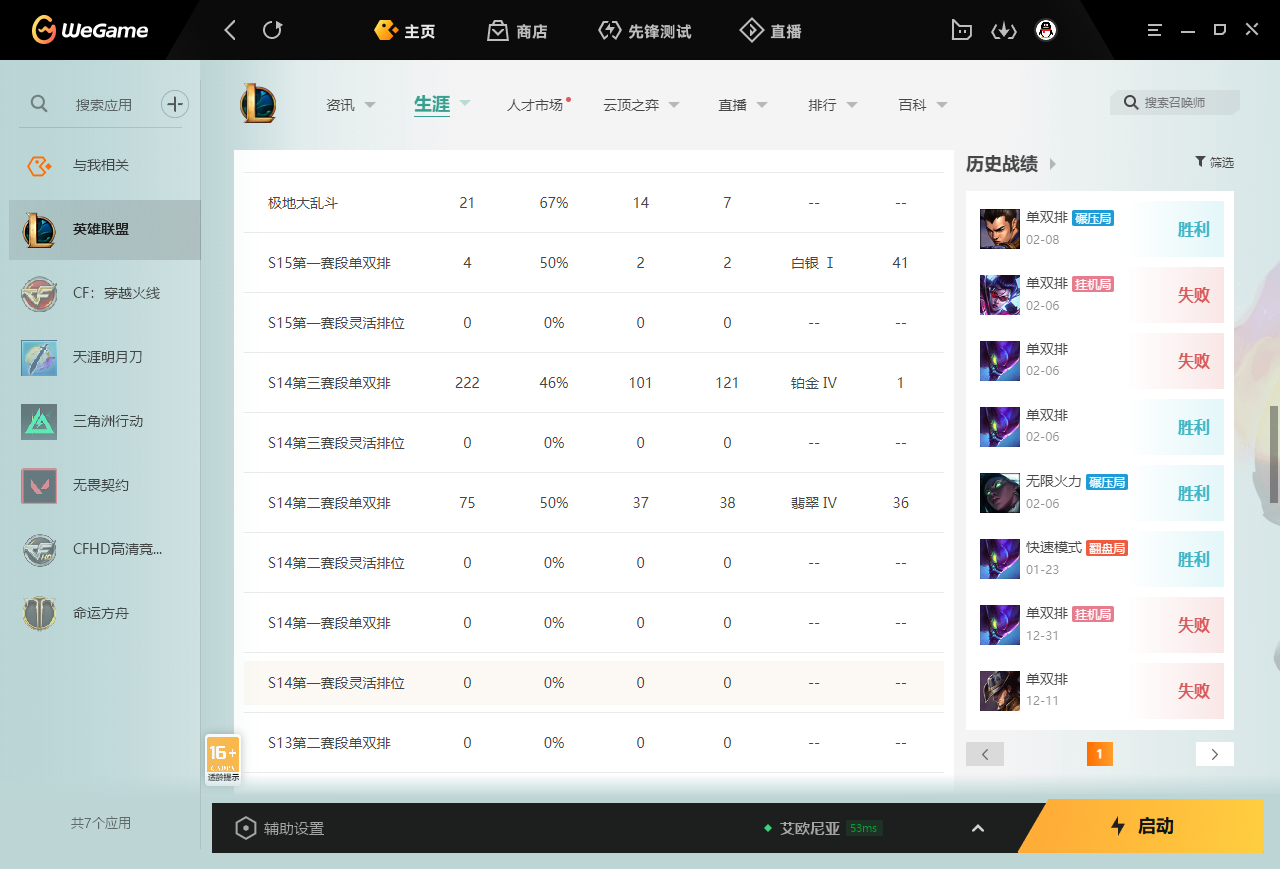
Task: Go back with the top bar arrow
Action: point(230,30)
